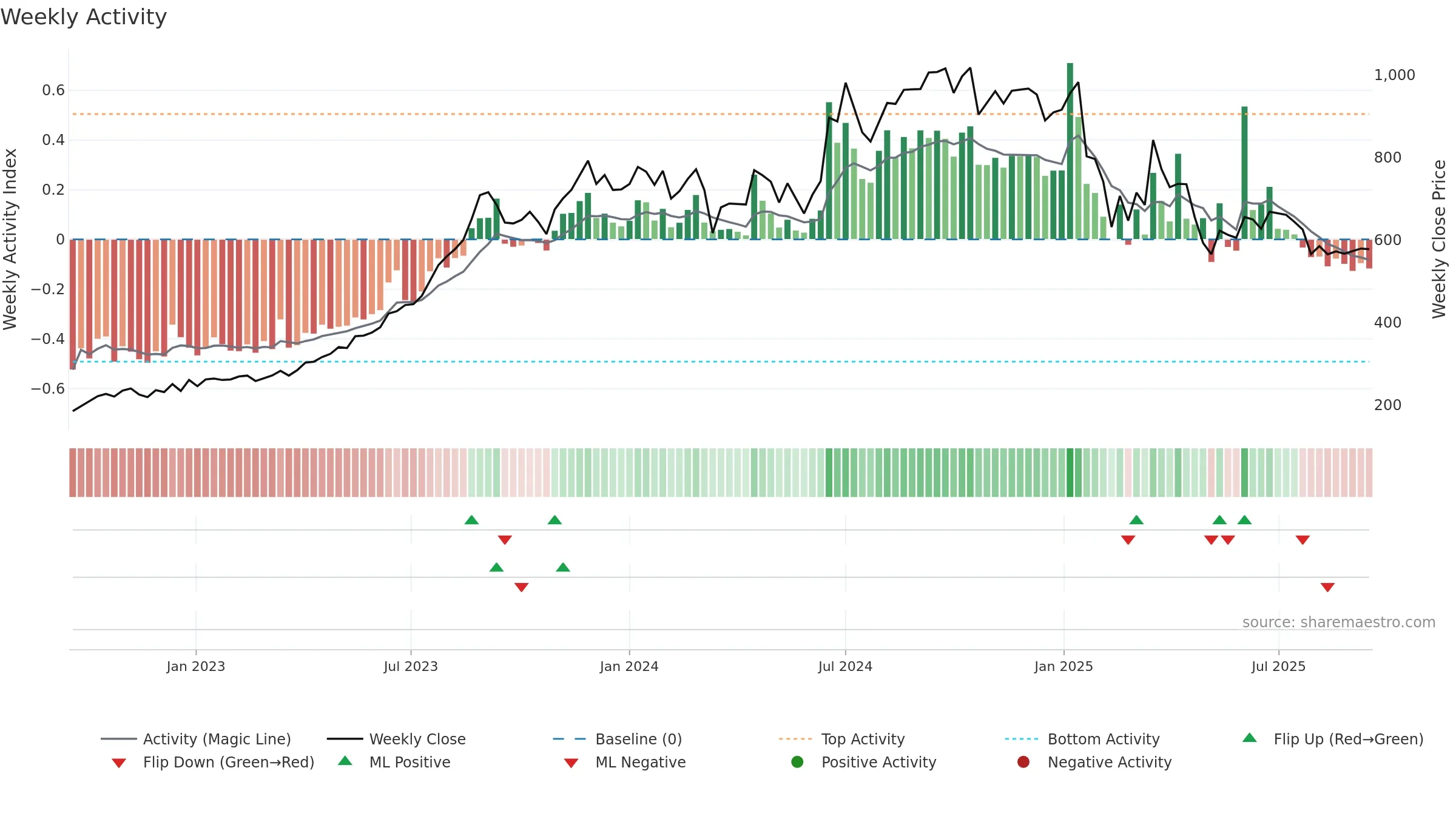Click the 200 right-axis price label
The width and height of the screenshot is (1456, 819).
[x=1388, y=405]
